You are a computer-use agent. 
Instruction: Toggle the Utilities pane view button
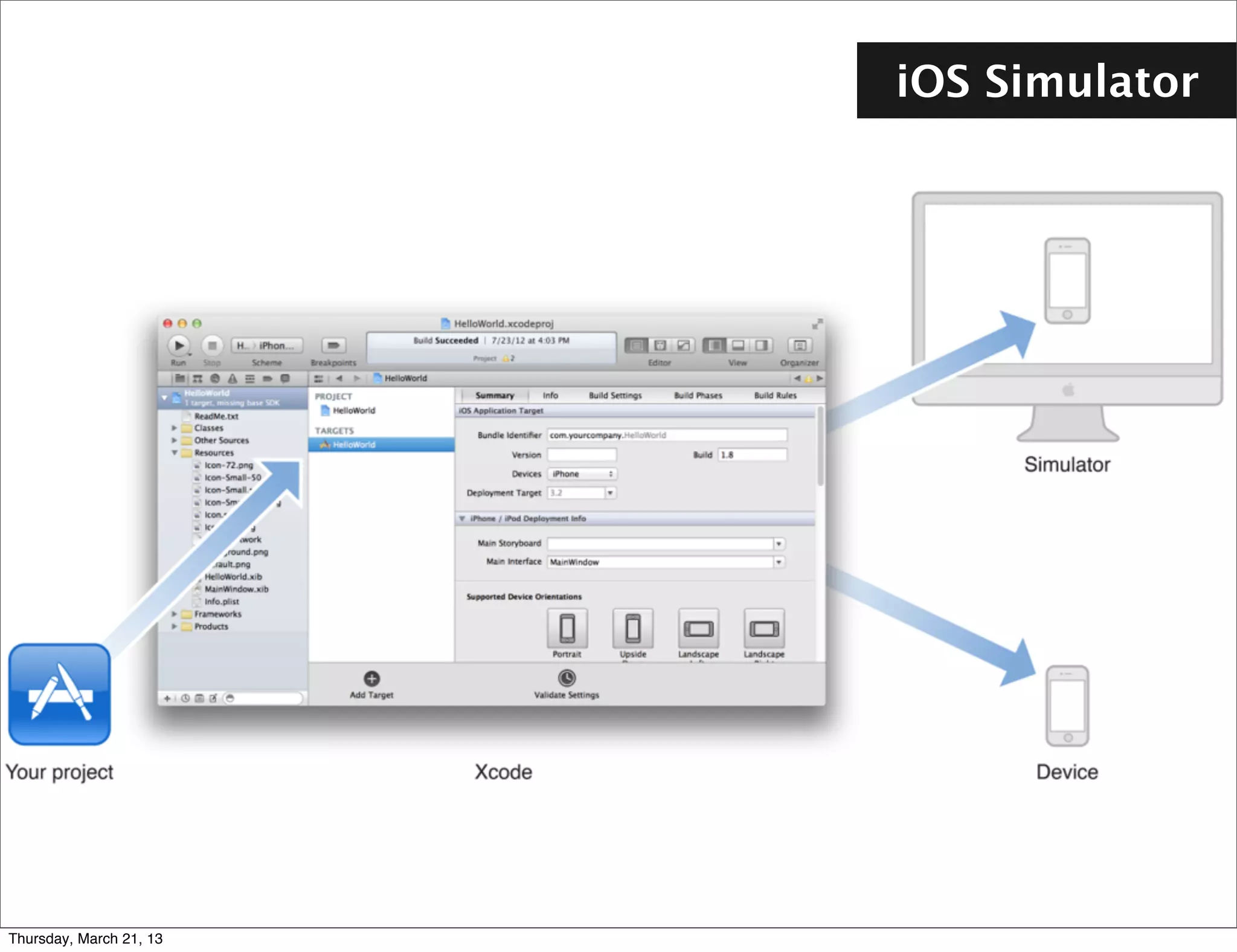pyautogui.click(x=761, y=346)
